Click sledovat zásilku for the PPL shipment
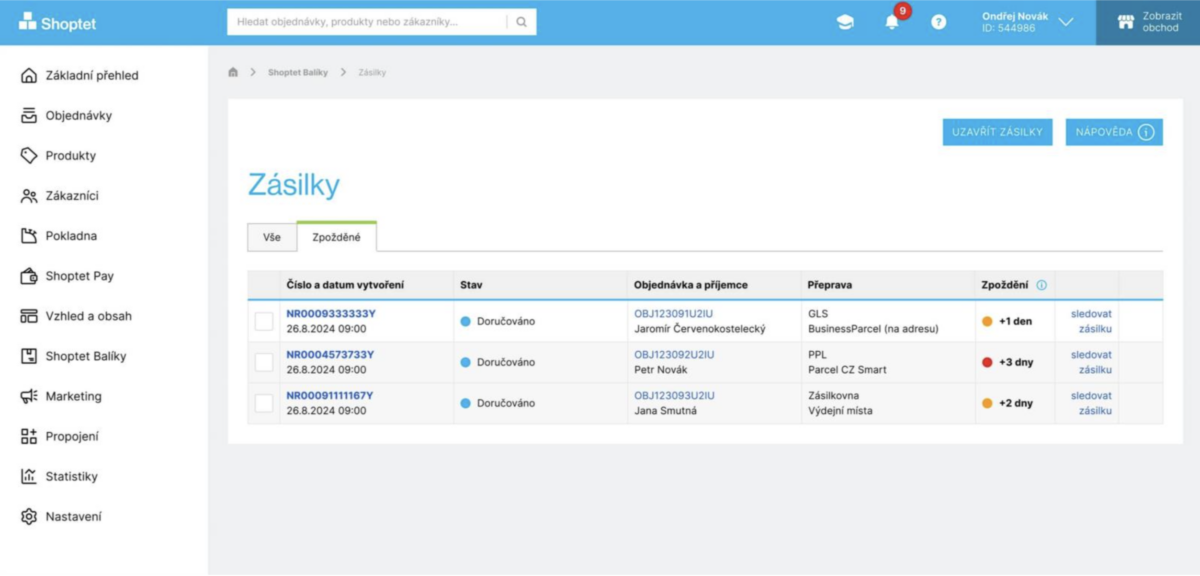The height and width of the screenshot is (576, 1200). coord(1091,362)
